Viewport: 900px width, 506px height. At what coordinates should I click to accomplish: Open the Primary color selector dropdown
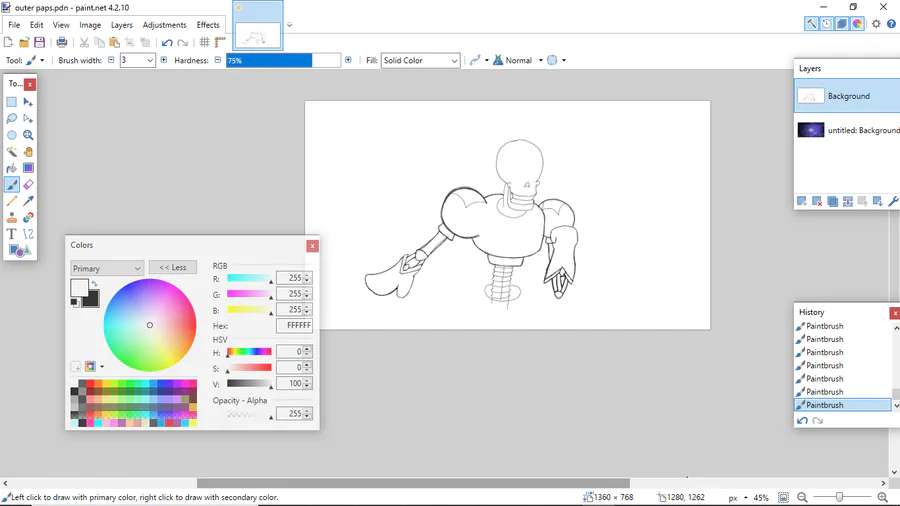[x=107, y=268]
